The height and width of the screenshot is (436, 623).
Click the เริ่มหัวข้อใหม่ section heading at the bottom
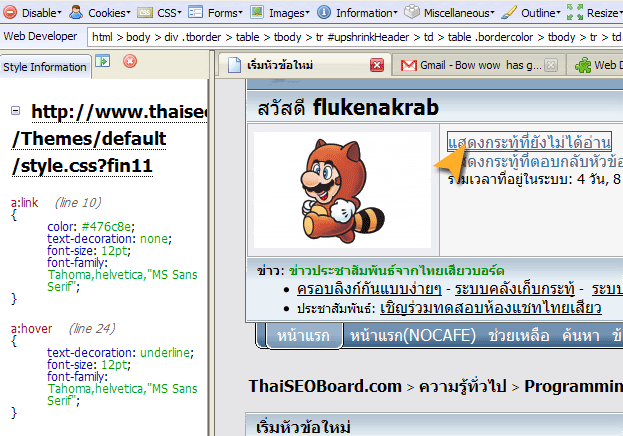(303, 427)
